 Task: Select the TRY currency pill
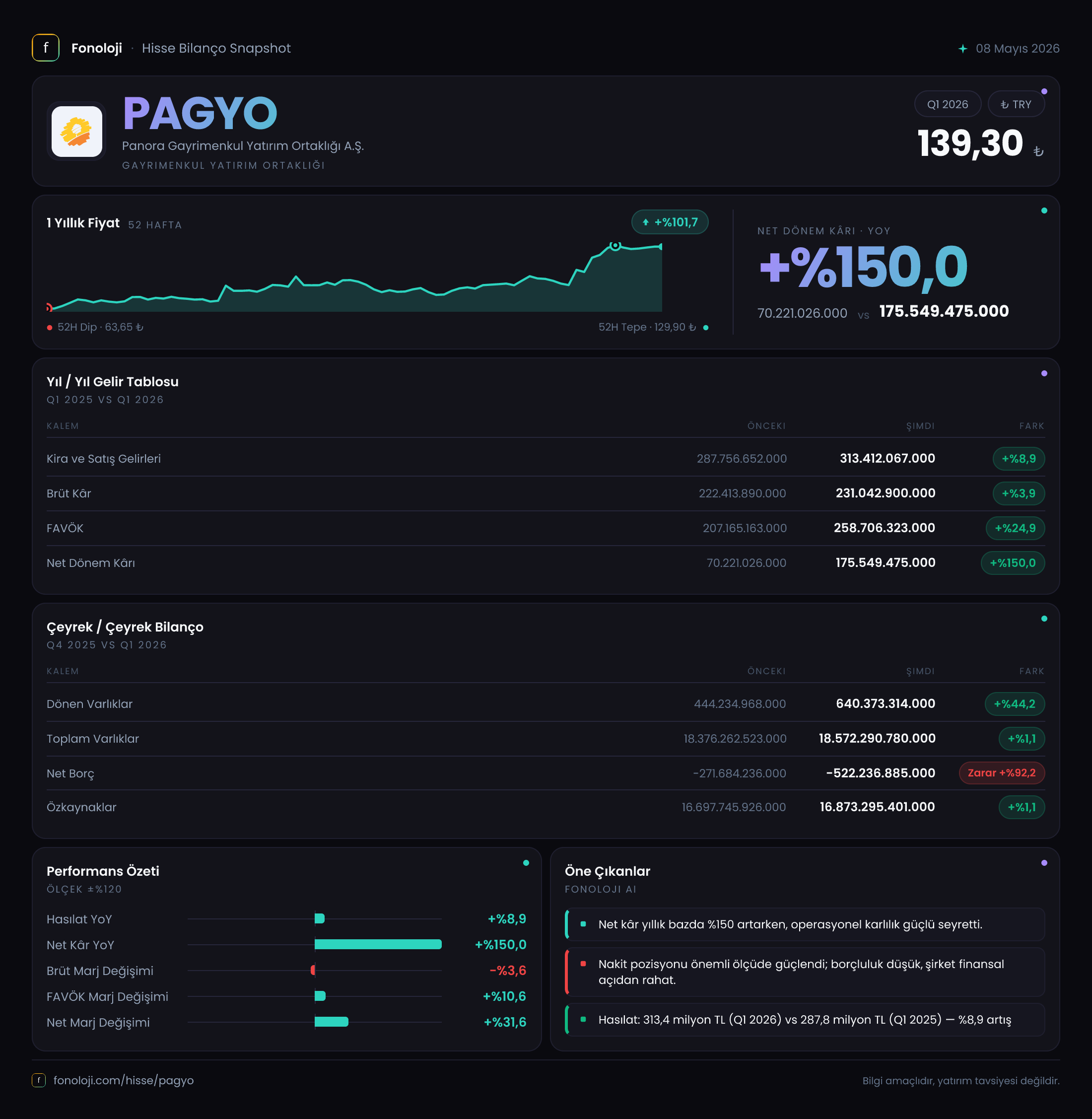pyautogui.click(x=1016, y=104)
